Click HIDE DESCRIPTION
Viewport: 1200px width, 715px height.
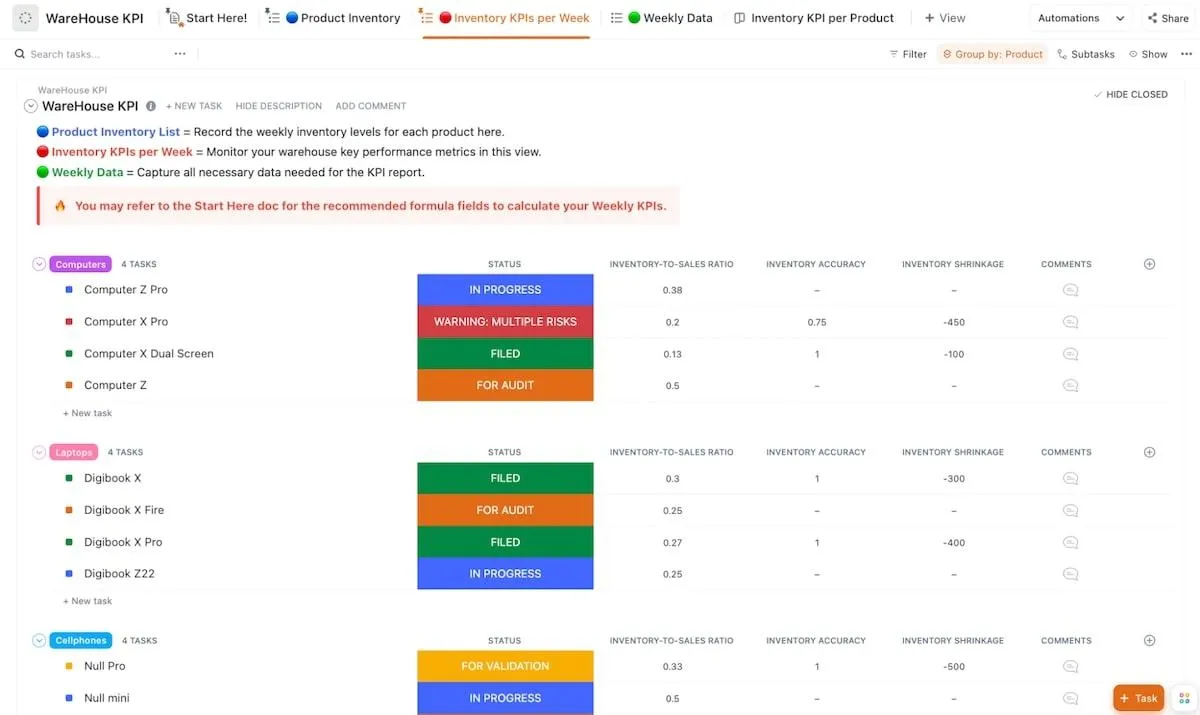[x=279, y=106]
